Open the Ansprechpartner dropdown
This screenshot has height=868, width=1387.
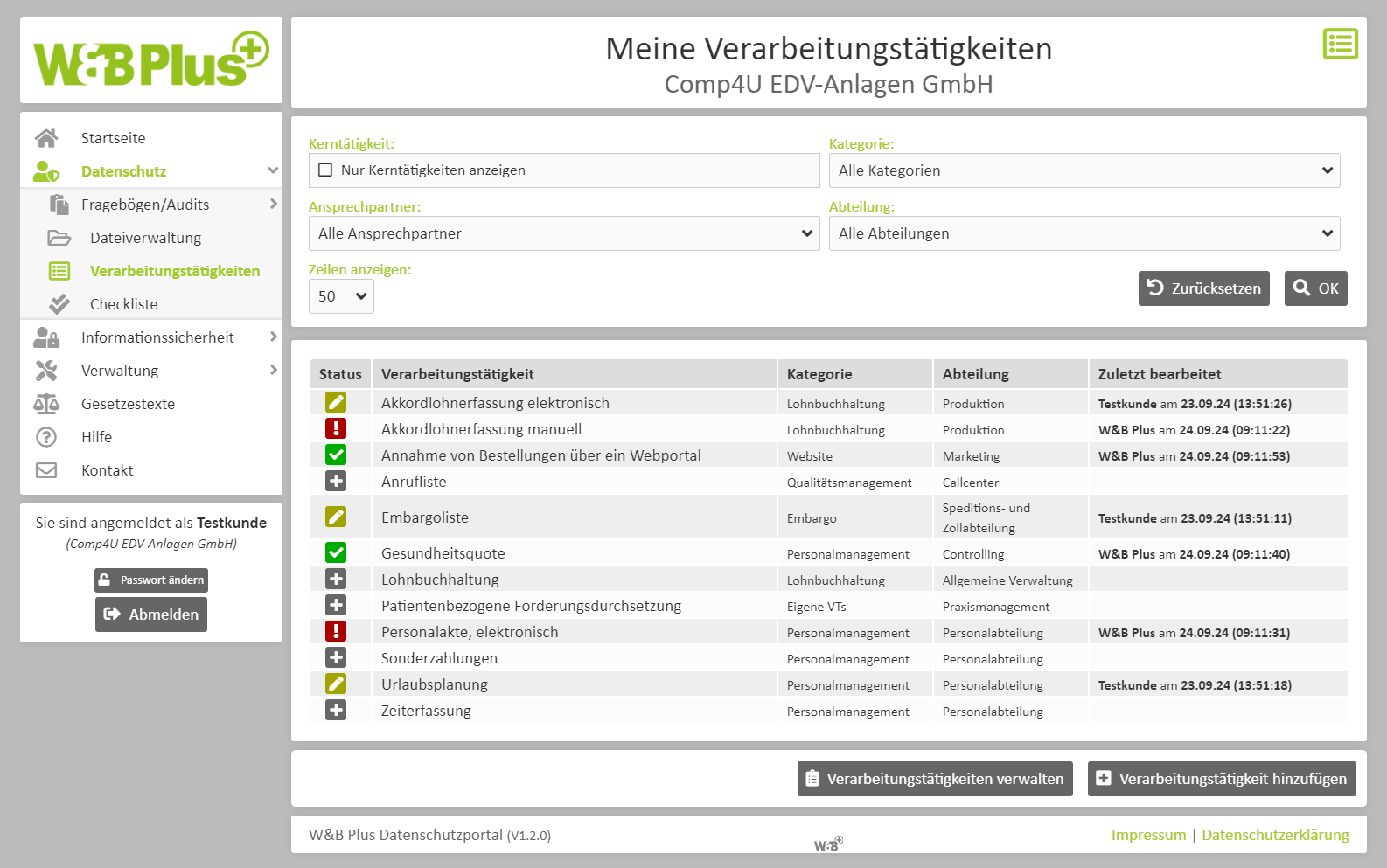pyautogui.click(x=564, y=233)
